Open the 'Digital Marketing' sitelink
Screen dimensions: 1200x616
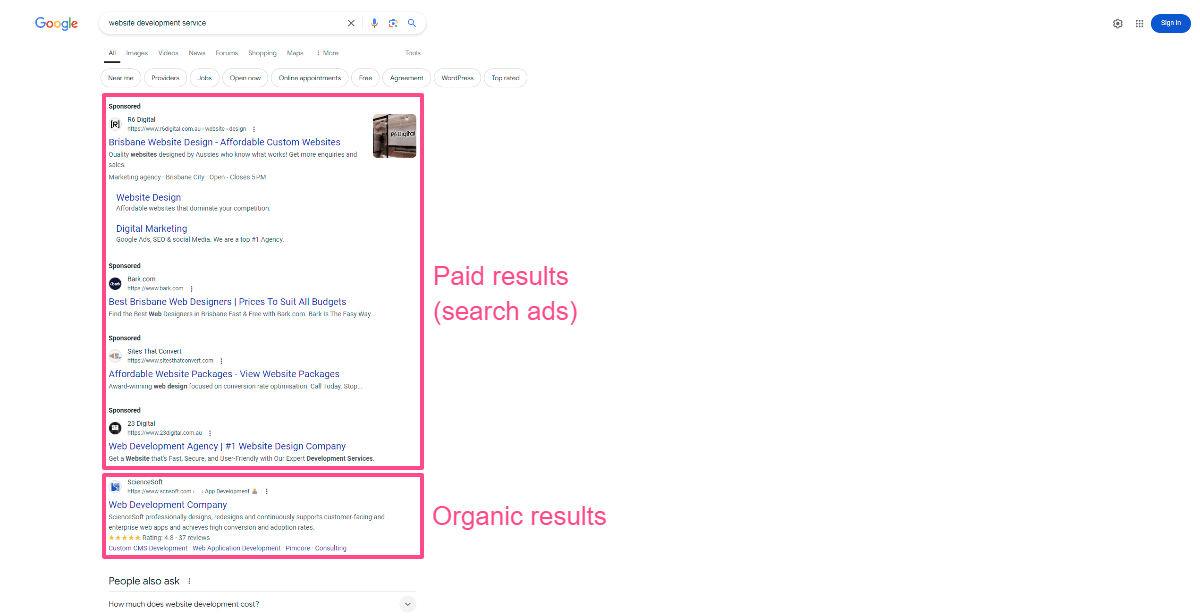pyautogui.click(x=151, y=228)
